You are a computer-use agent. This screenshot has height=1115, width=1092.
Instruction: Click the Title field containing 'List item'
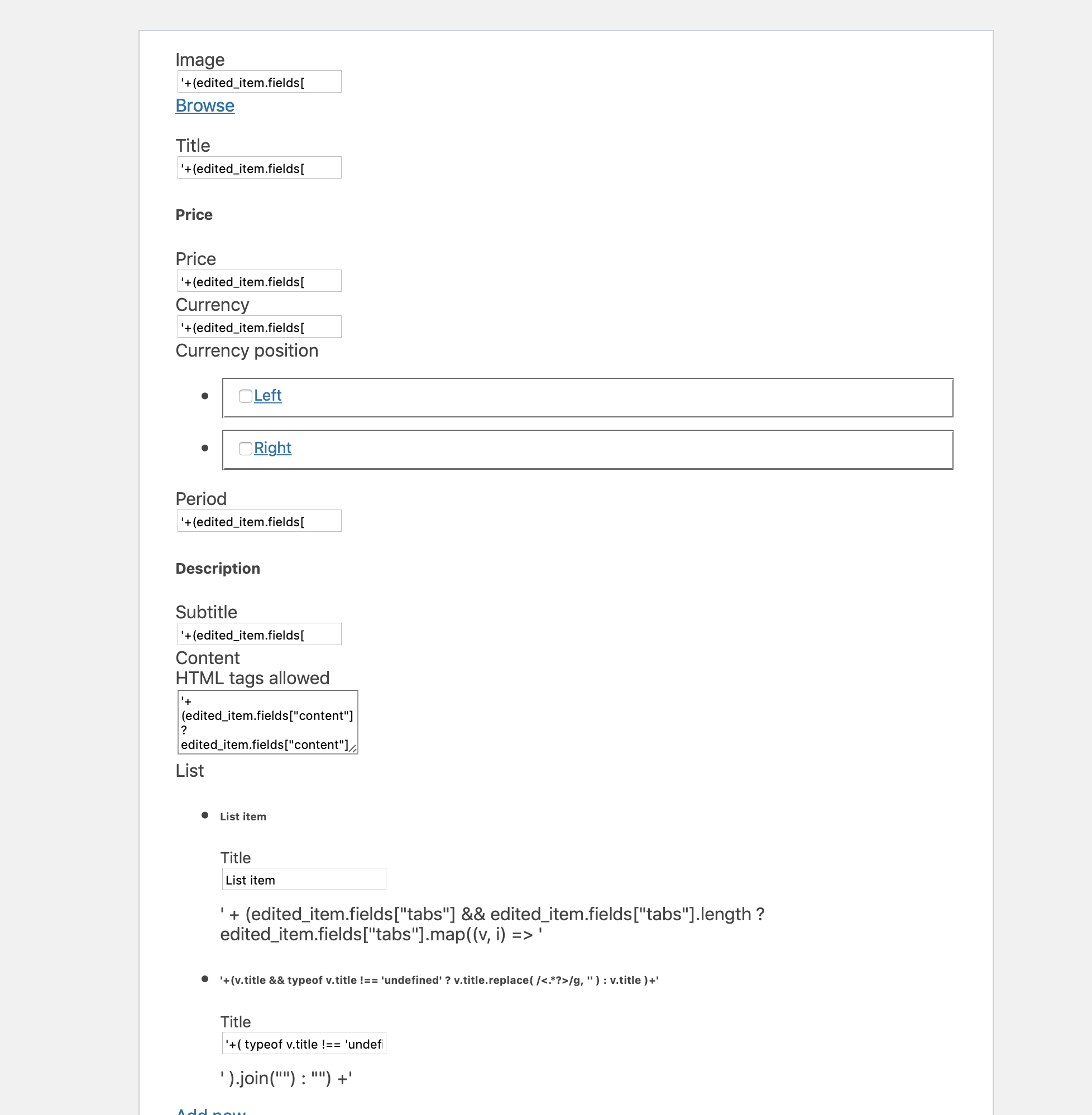304,879
